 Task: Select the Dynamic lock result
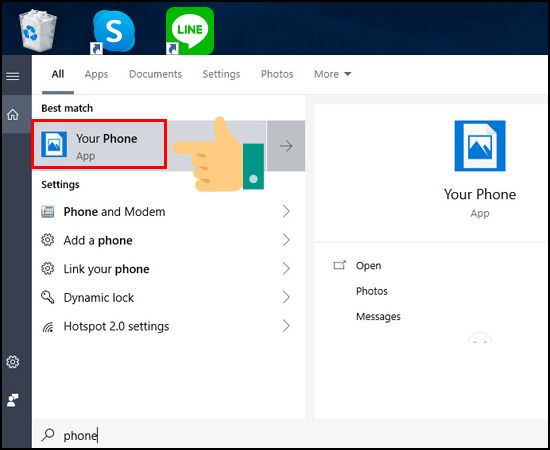pyautogui.click(x=168, y=297)
